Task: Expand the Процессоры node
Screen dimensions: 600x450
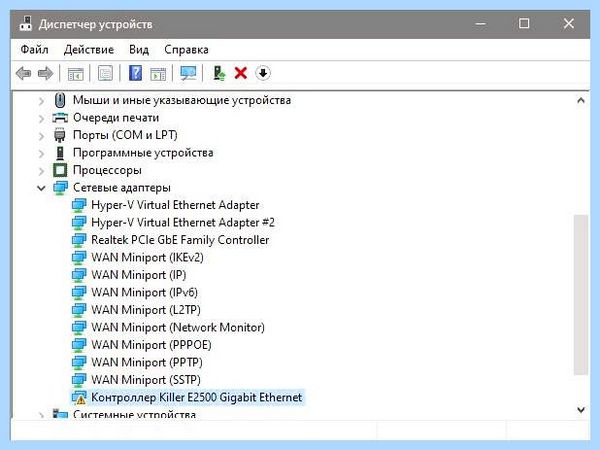Action: [x=41, y=171]
